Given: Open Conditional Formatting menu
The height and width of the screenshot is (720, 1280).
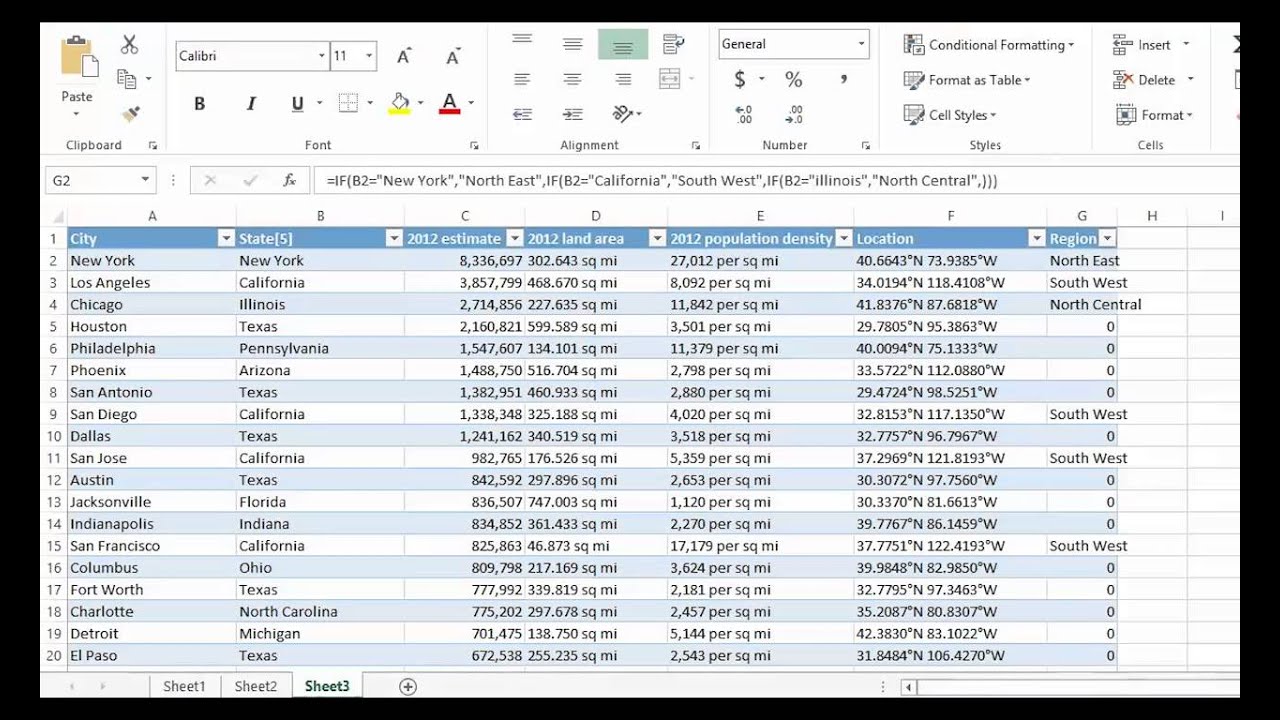Looking at the screenshot, I should point(988,45).
